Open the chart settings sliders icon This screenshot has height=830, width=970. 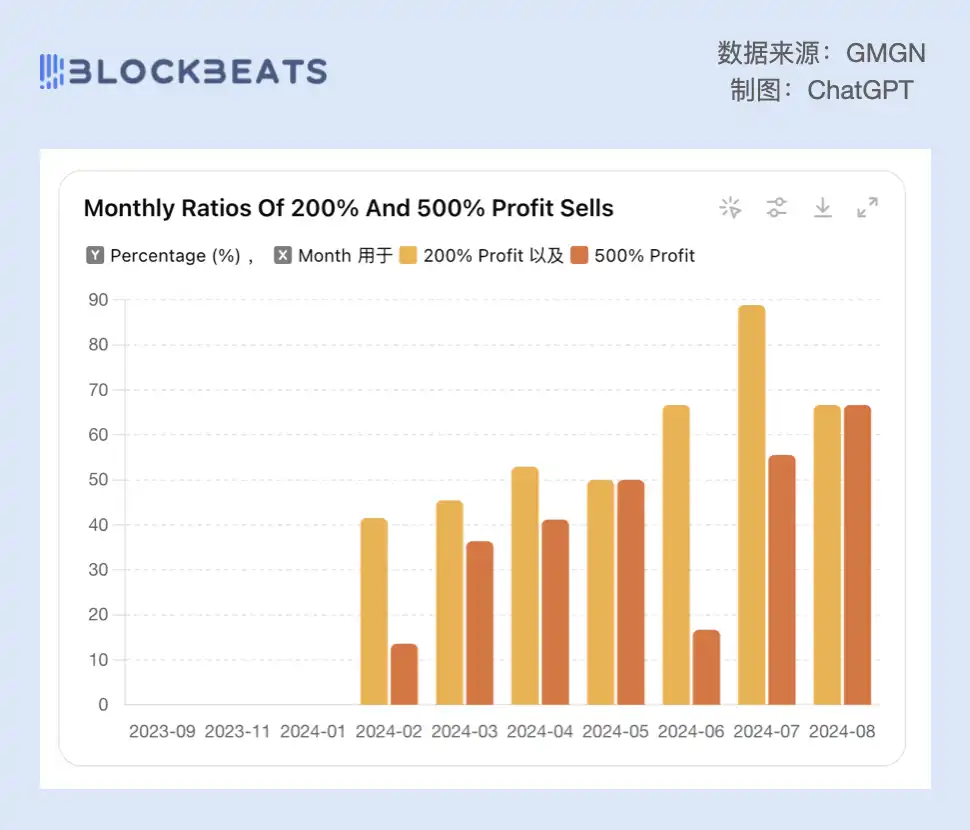777,207
